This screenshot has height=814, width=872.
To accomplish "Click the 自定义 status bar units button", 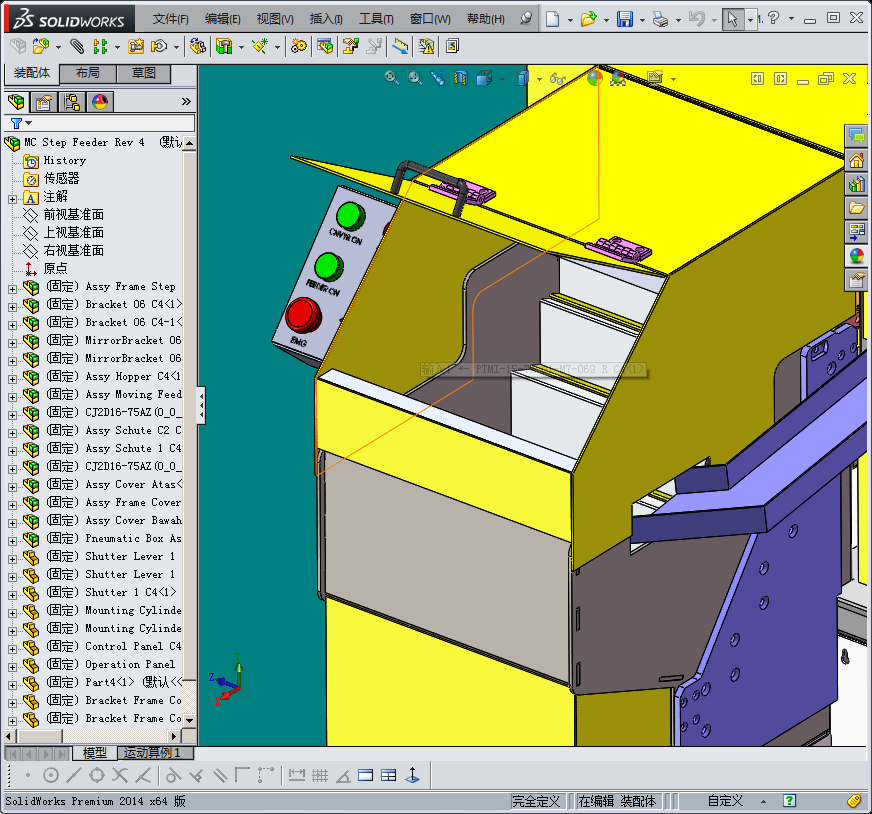I will [x=725, y=801].
